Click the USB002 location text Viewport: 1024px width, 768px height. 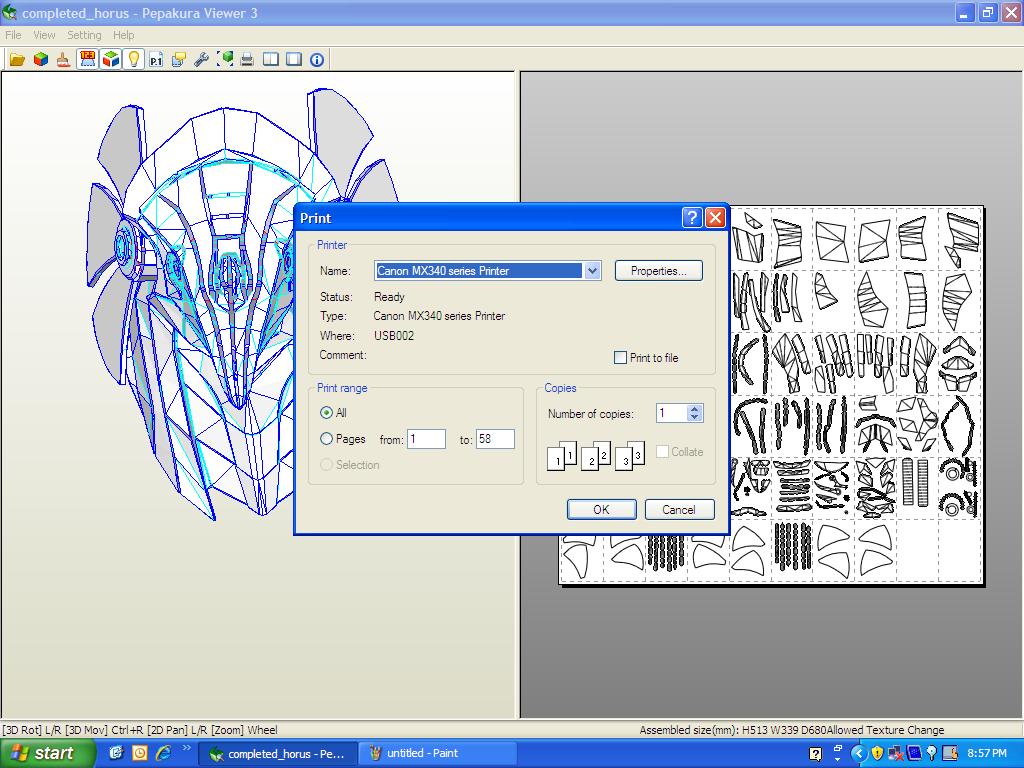[394, 336]
